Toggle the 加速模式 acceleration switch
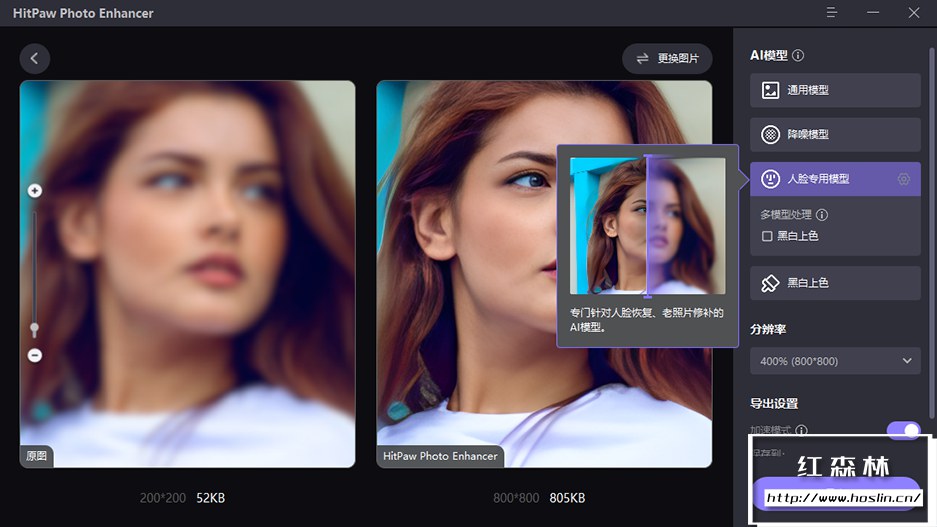 click(903, 430)
